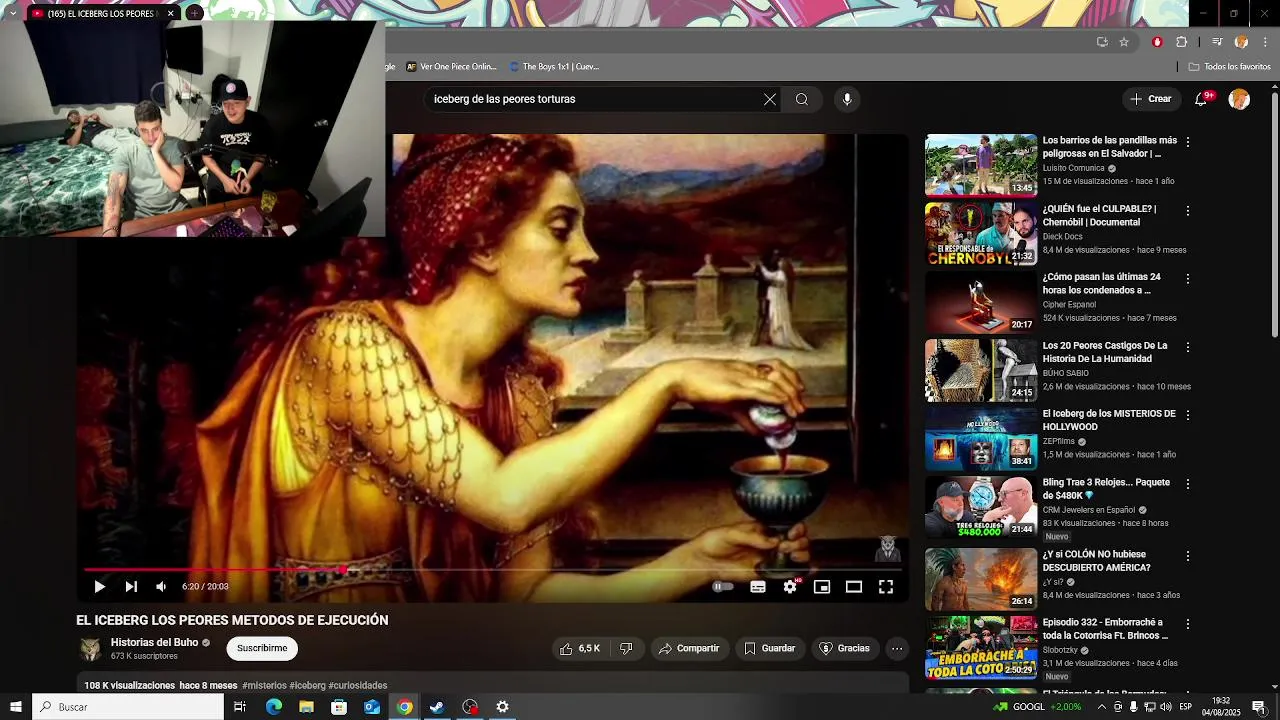
Task: Open Los barrios de las pandillas thumbnail
Action: click(x=981, y=165)
